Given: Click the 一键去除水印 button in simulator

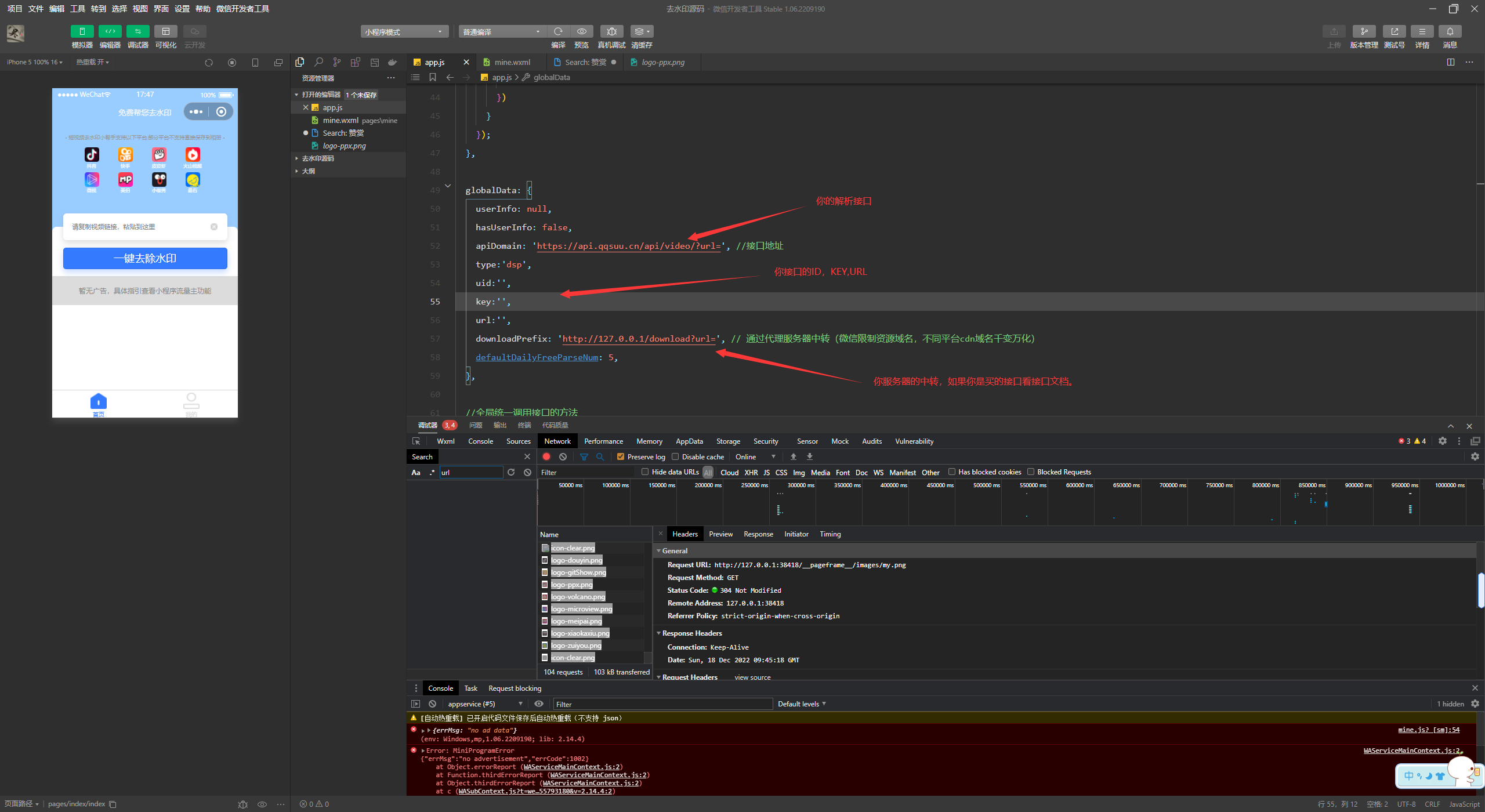Looking at the screenshot, I should (145, 259).
